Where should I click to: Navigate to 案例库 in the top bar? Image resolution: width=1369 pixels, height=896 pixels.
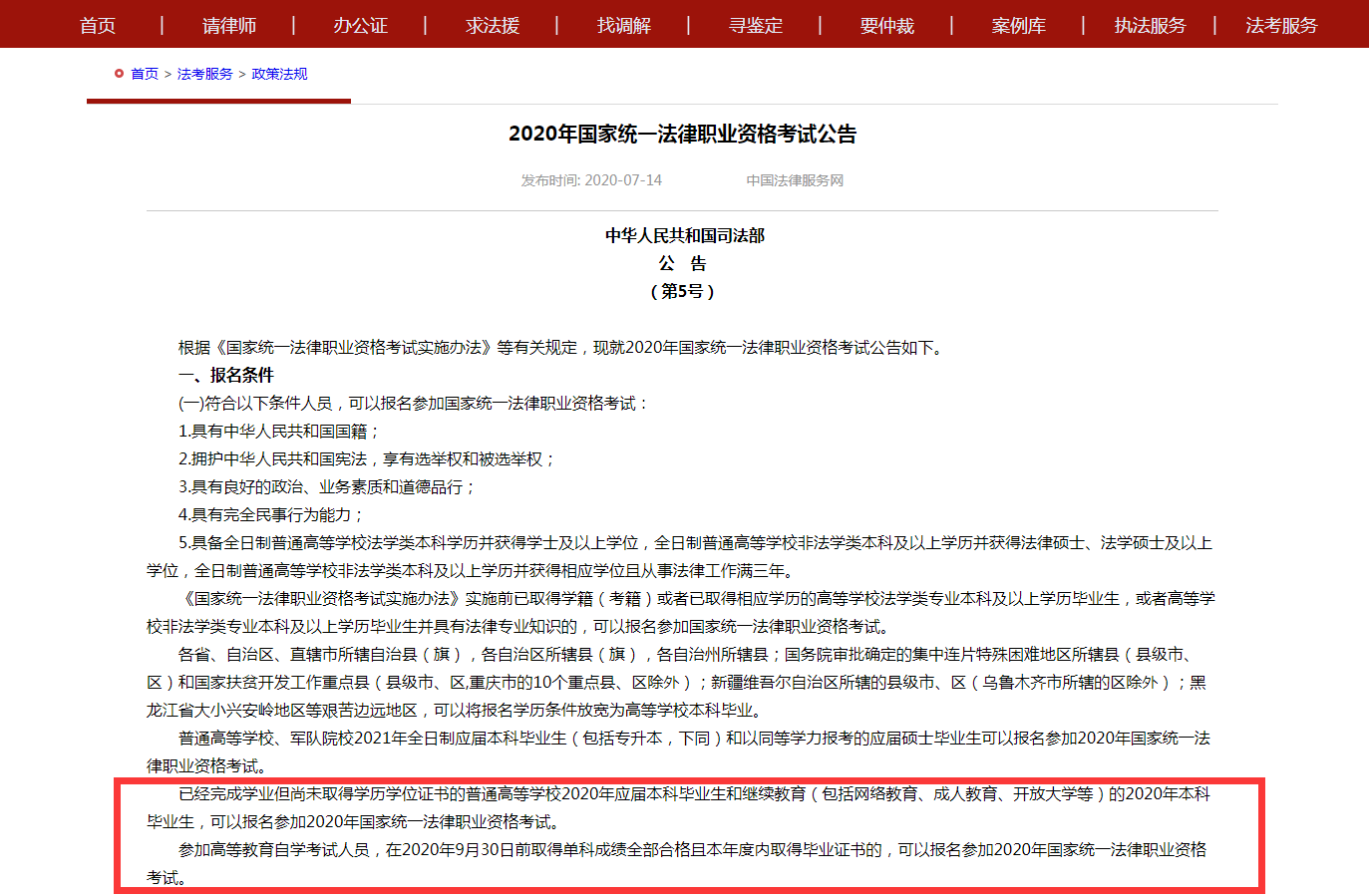[x=1018, y=25]
